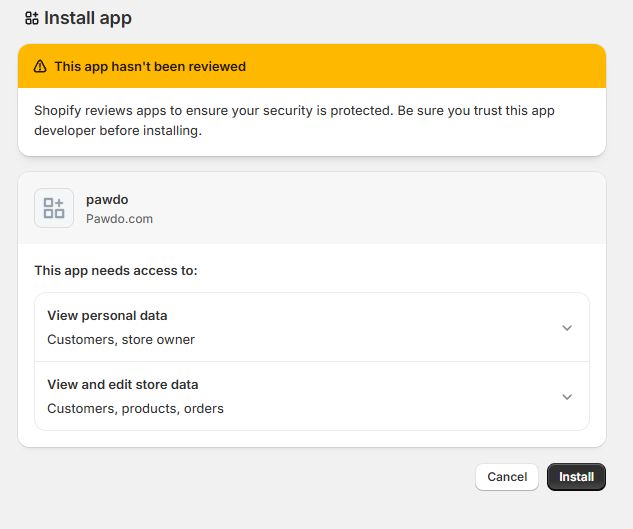This screenshot has height=529, width=633.
Task: Click "Customers, store owner" text
Action: (121, 340)
